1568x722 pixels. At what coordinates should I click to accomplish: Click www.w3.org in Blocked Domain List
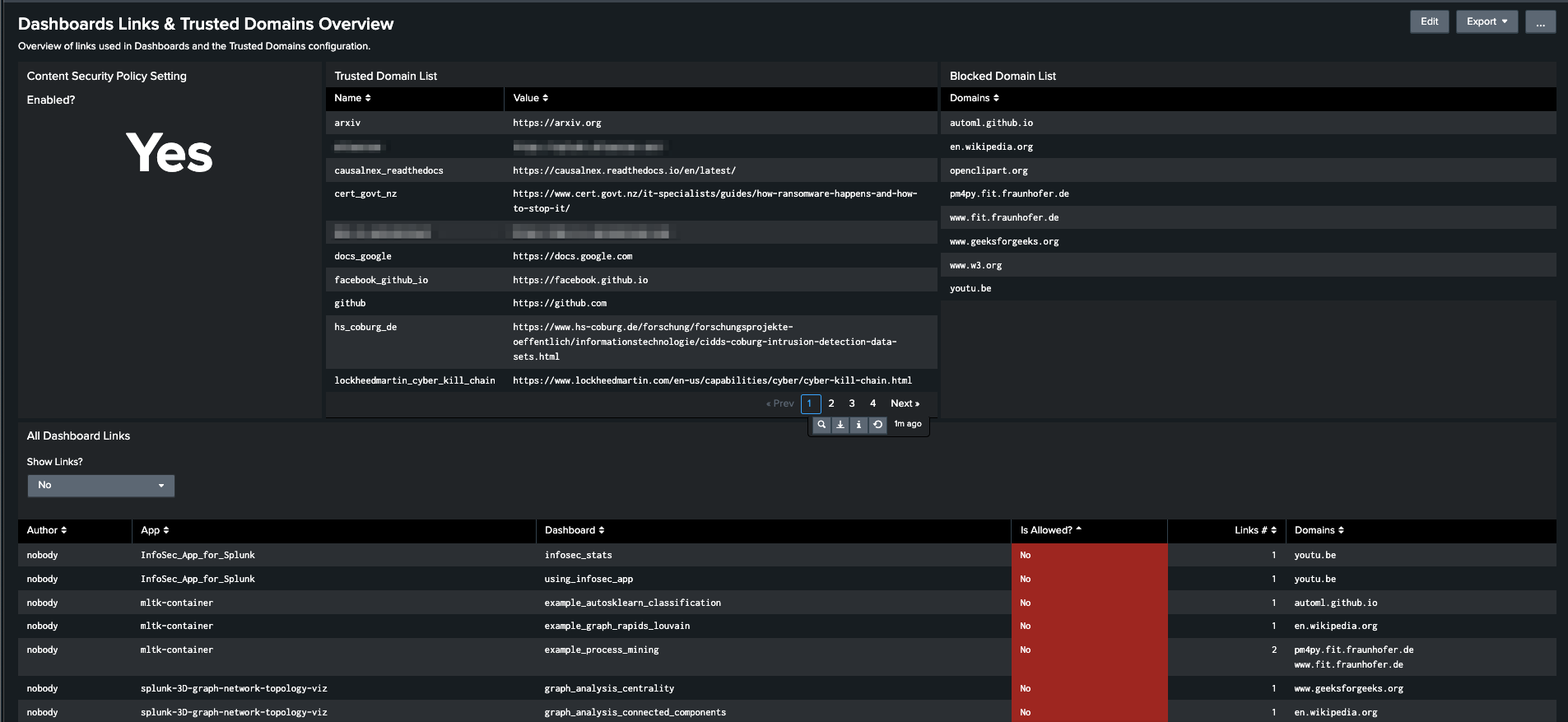pyautogui.click(x=975, y=265)
